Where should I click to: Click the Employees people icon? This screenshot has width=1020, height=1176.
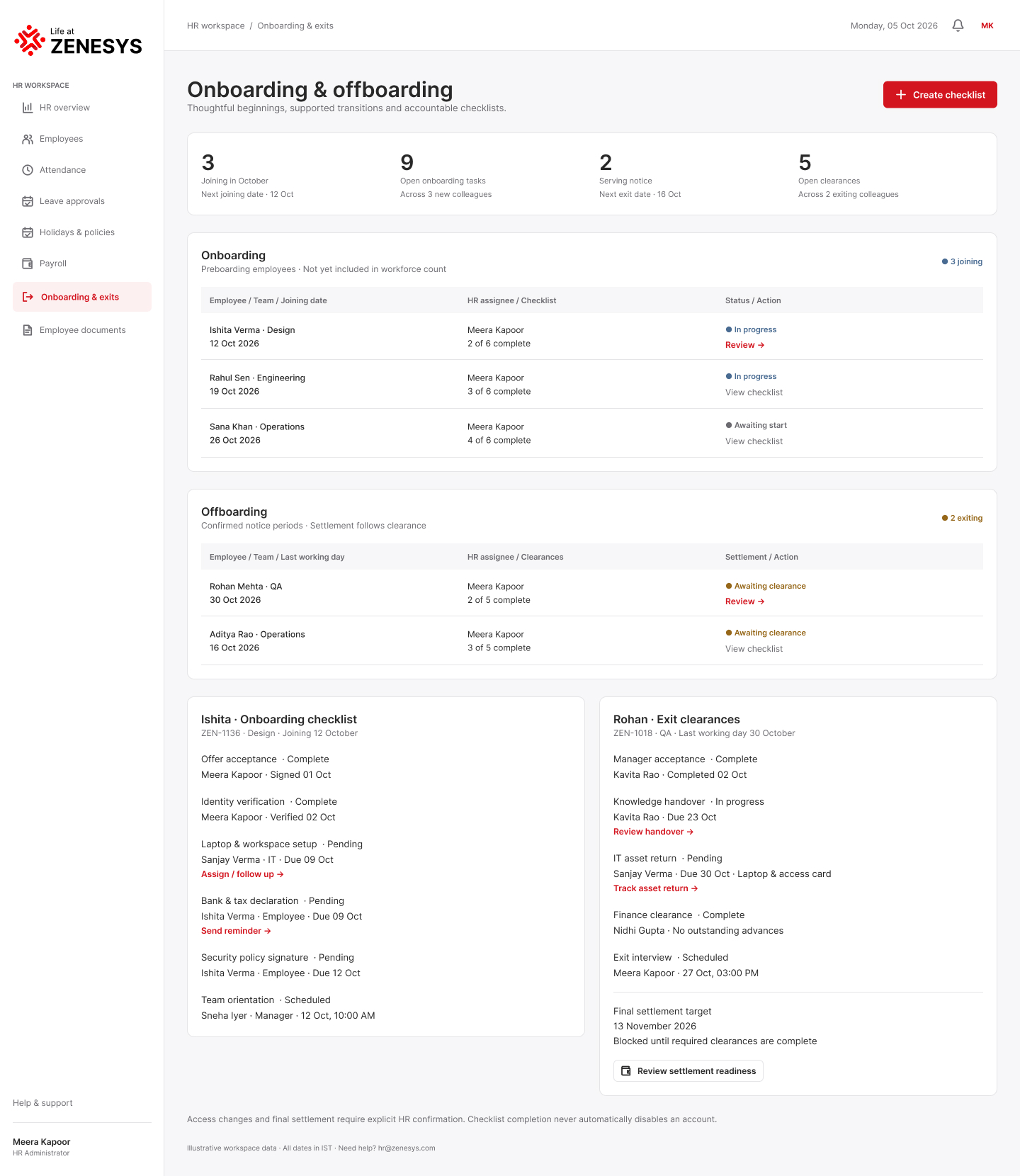(28, 139)
